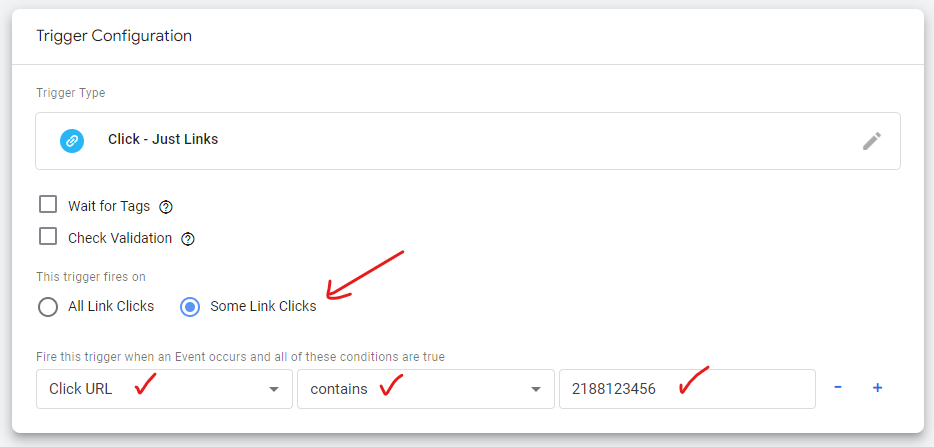Open the contains operator dropdown
The image size is (934, 447).
click(426, 389)
